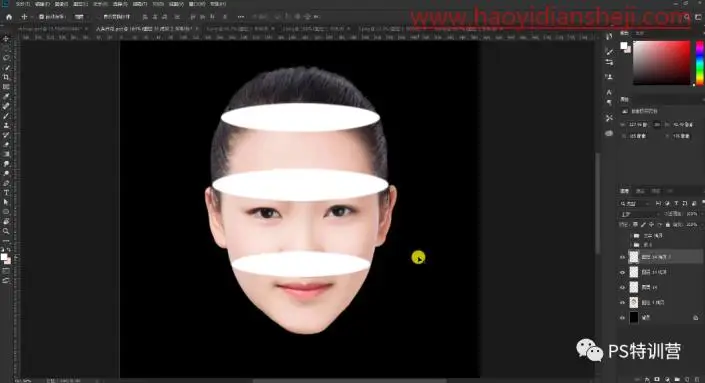The width and height of the screenshot is (705, 383).
Task: Open the blend mode dropdown
Action: click(x=638, y=214)
